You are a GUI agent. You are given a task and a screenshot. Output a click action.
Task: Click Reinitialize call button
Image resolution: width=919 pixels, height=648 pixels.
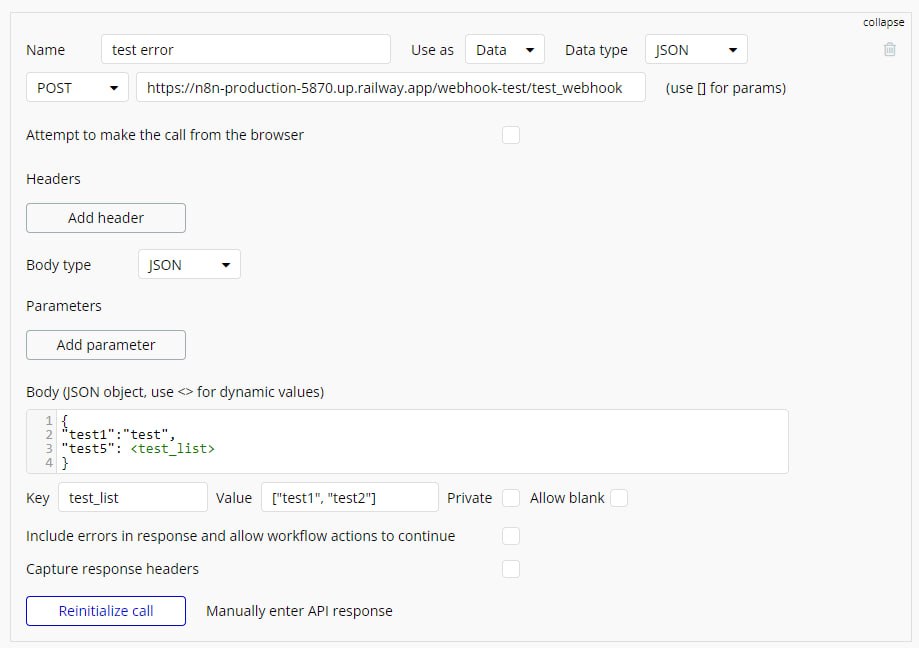[x=106, y=611]
